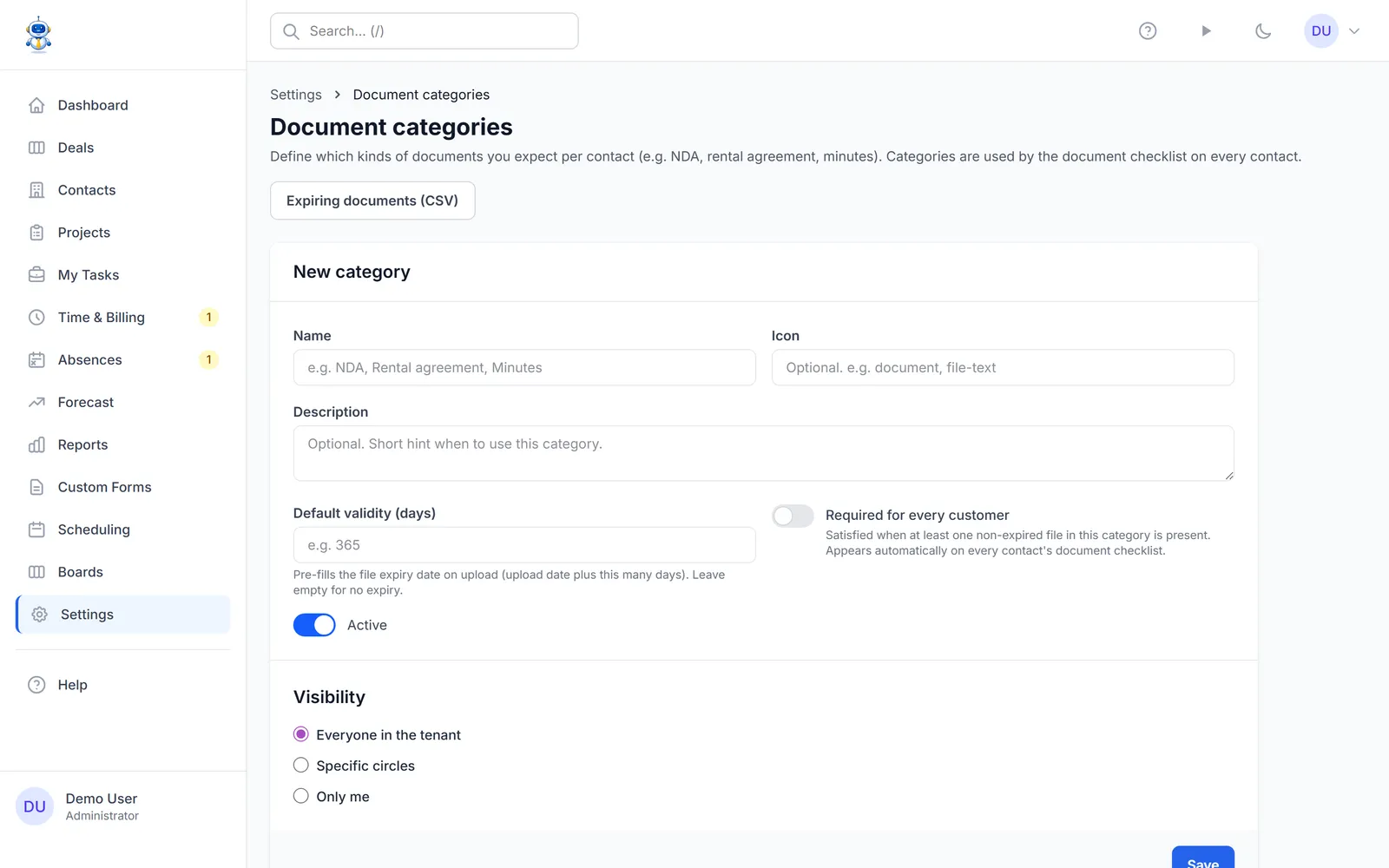Click Document categories breadcrumb
Screen dimensions: 1389x868
421,95
